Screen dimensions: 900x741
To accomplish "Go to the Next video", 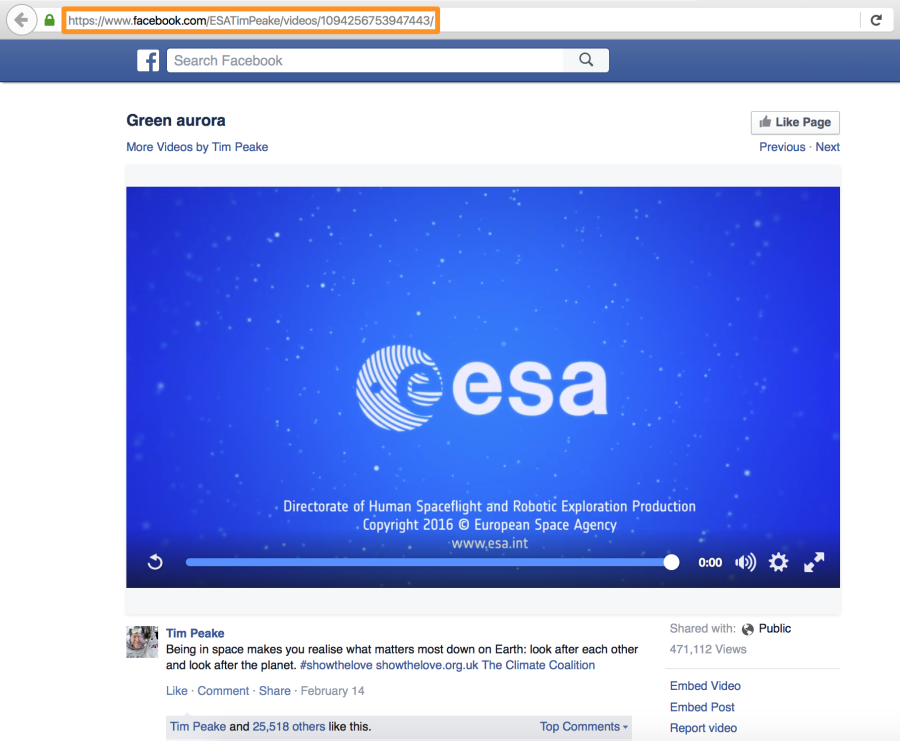I will tap(827, 147).
